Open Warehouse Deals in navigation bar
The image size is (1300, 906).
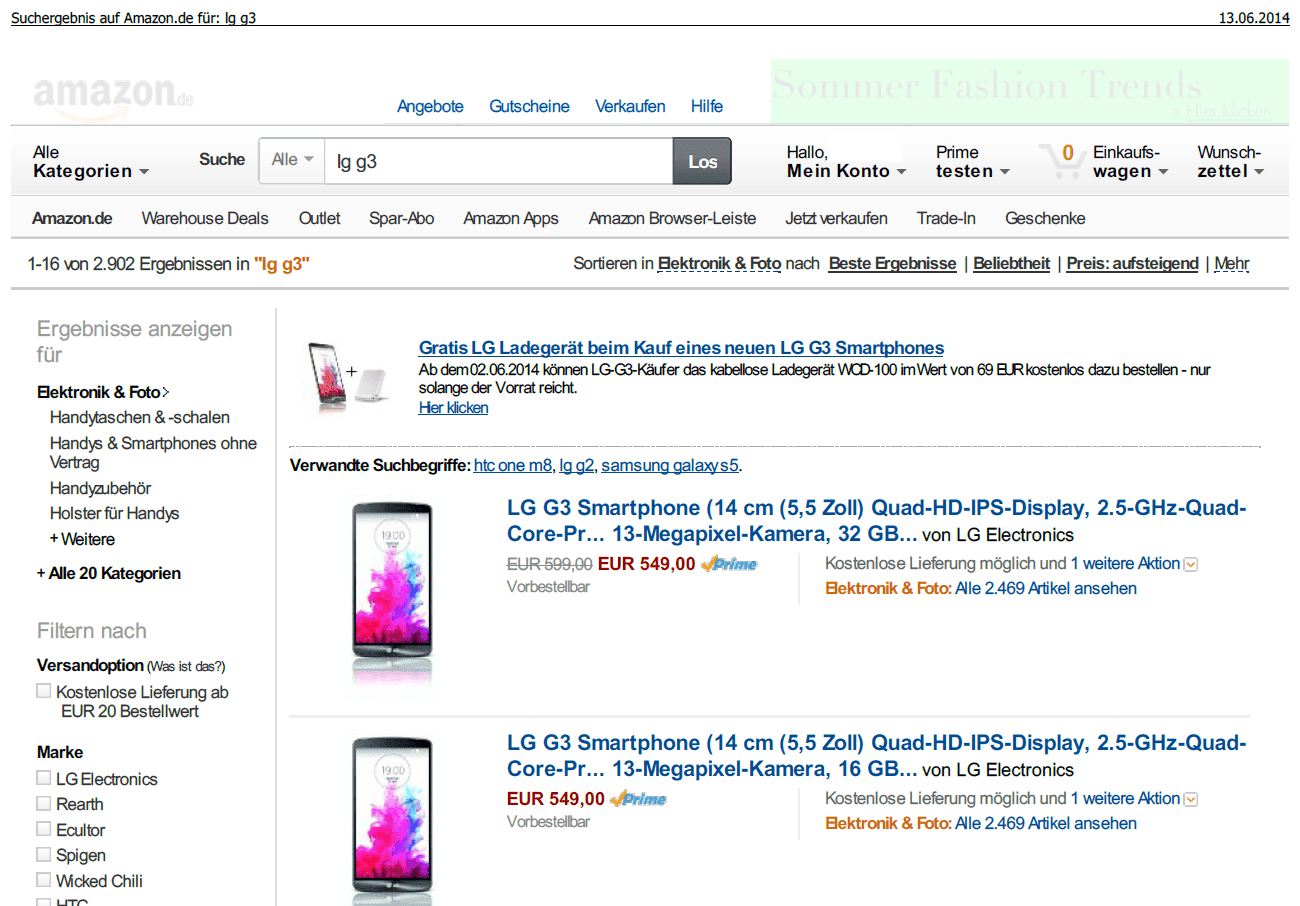(205, 218)
